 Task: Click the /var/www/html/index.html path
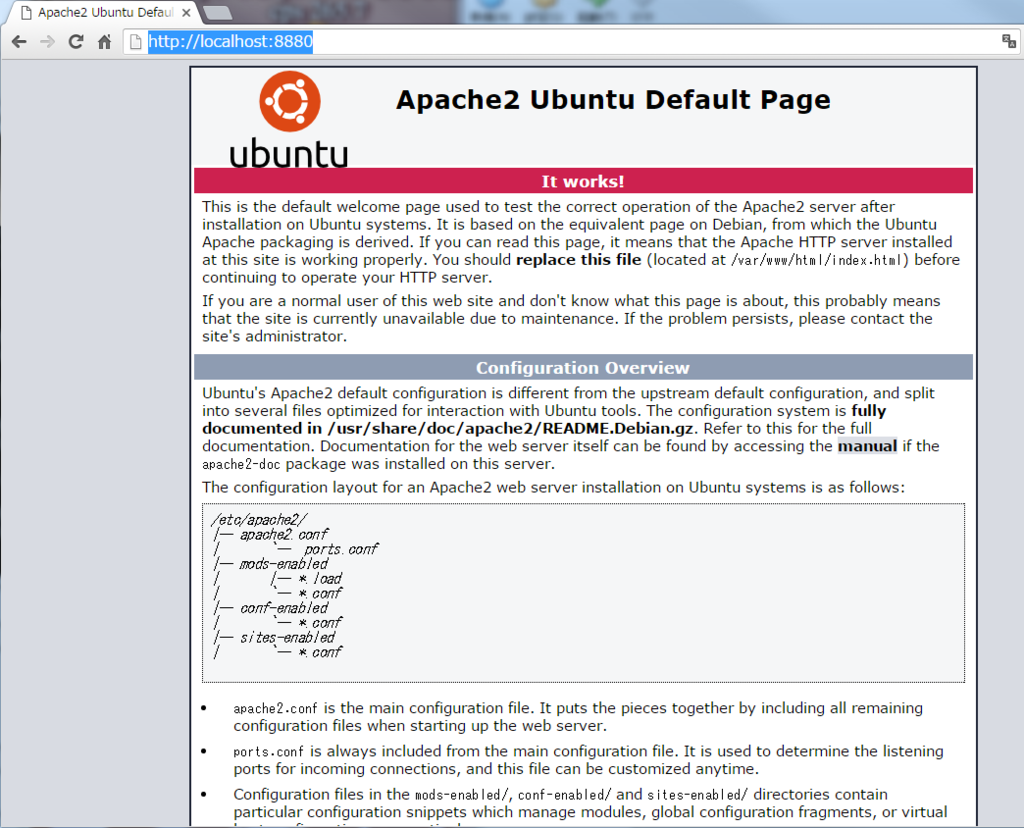[x=816, y=261]
